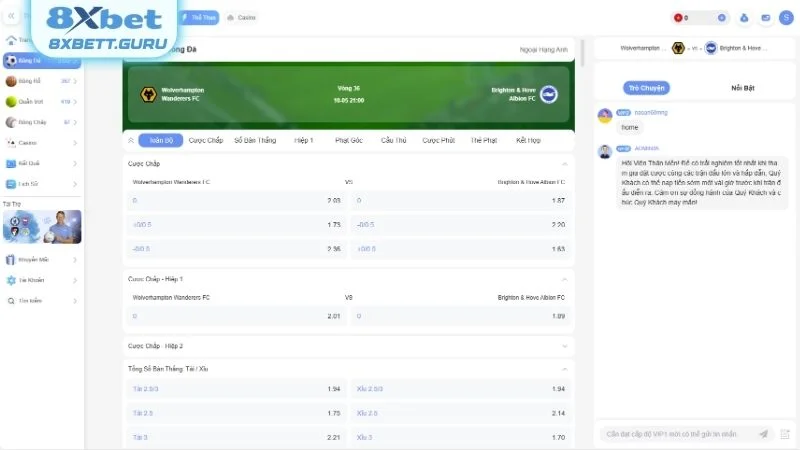Select the Toàn Bộ market tab

click(161, 140)
